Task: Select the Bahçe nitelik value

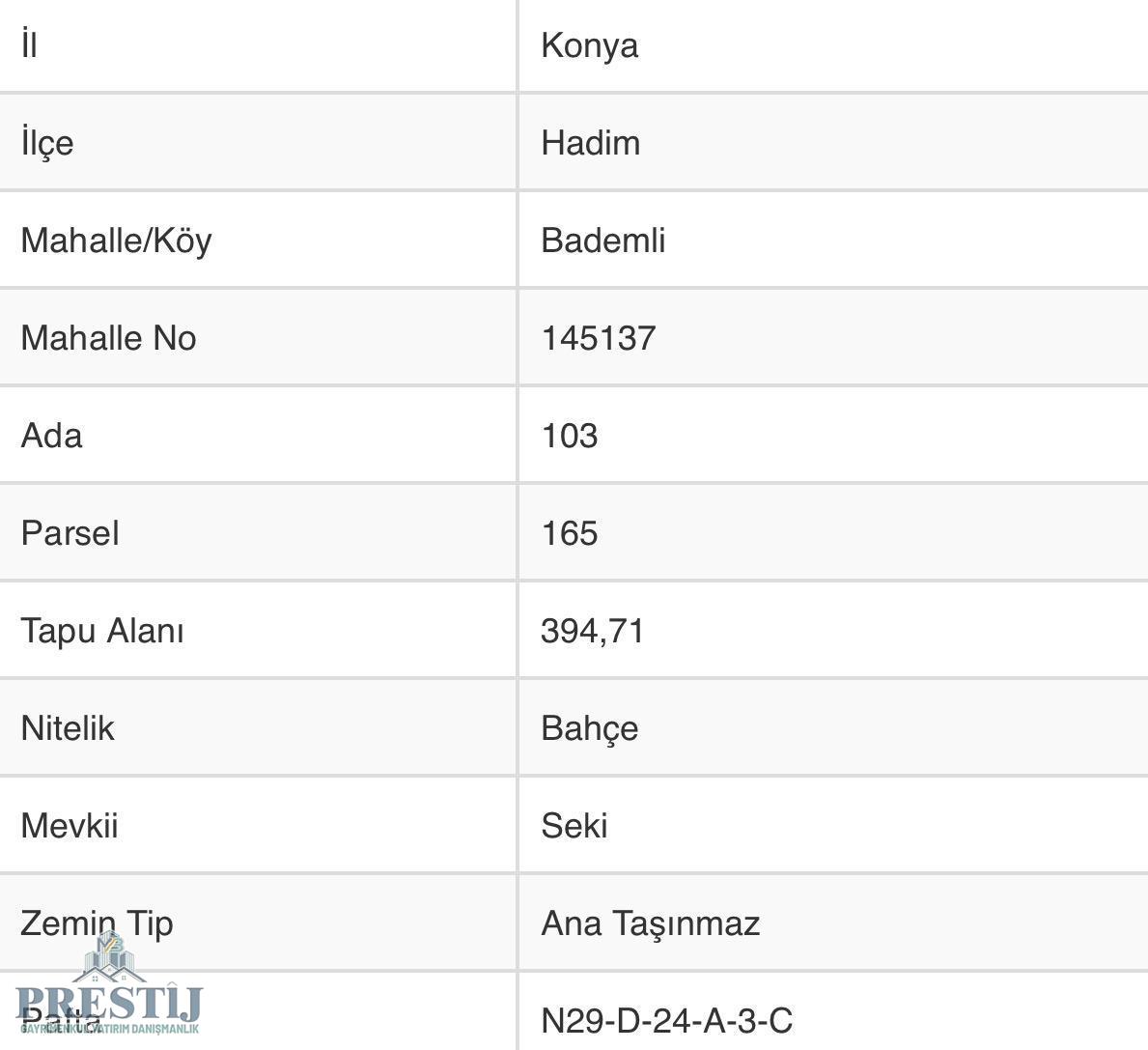Action: click(589, 728)
